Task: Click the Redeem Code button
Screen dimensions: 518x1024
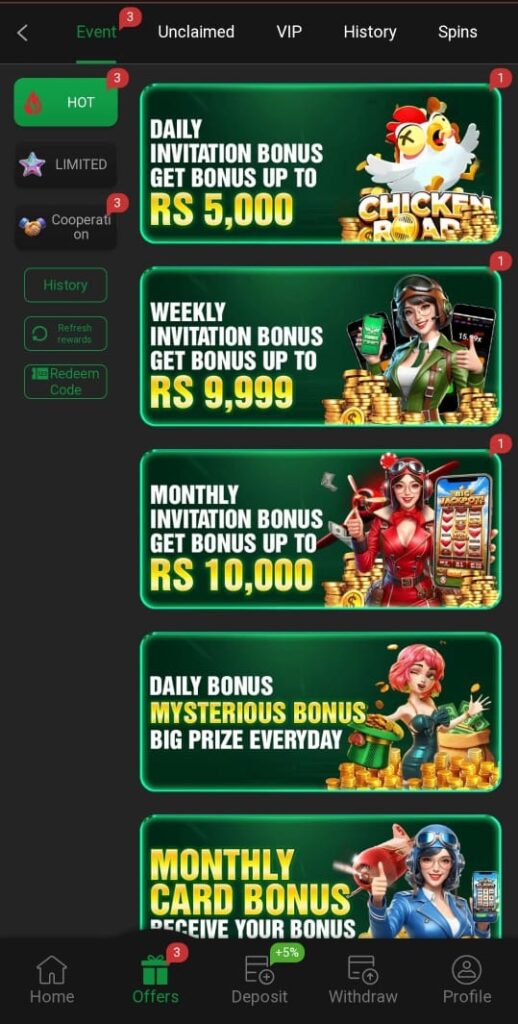Action: pyautogui.click(x=65, y=381)
